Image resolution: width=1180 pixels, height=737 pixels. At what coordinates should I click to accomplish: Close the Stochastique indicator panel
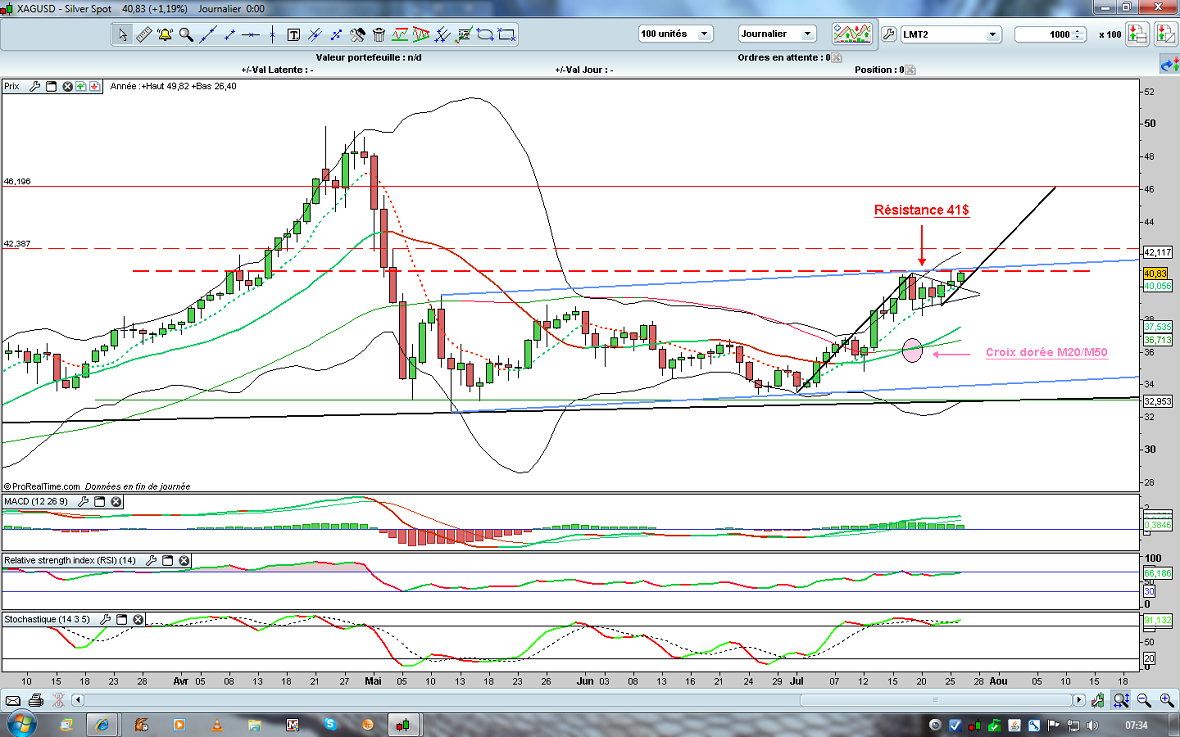point(138,619)
